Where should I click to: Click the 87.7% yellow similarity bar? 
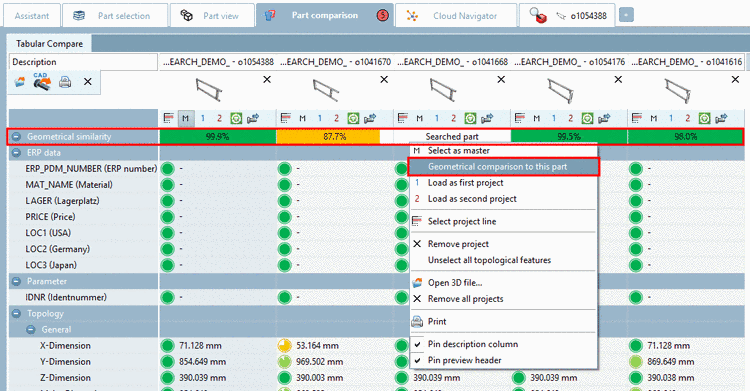pyautogui.click(x=328, y=136)
